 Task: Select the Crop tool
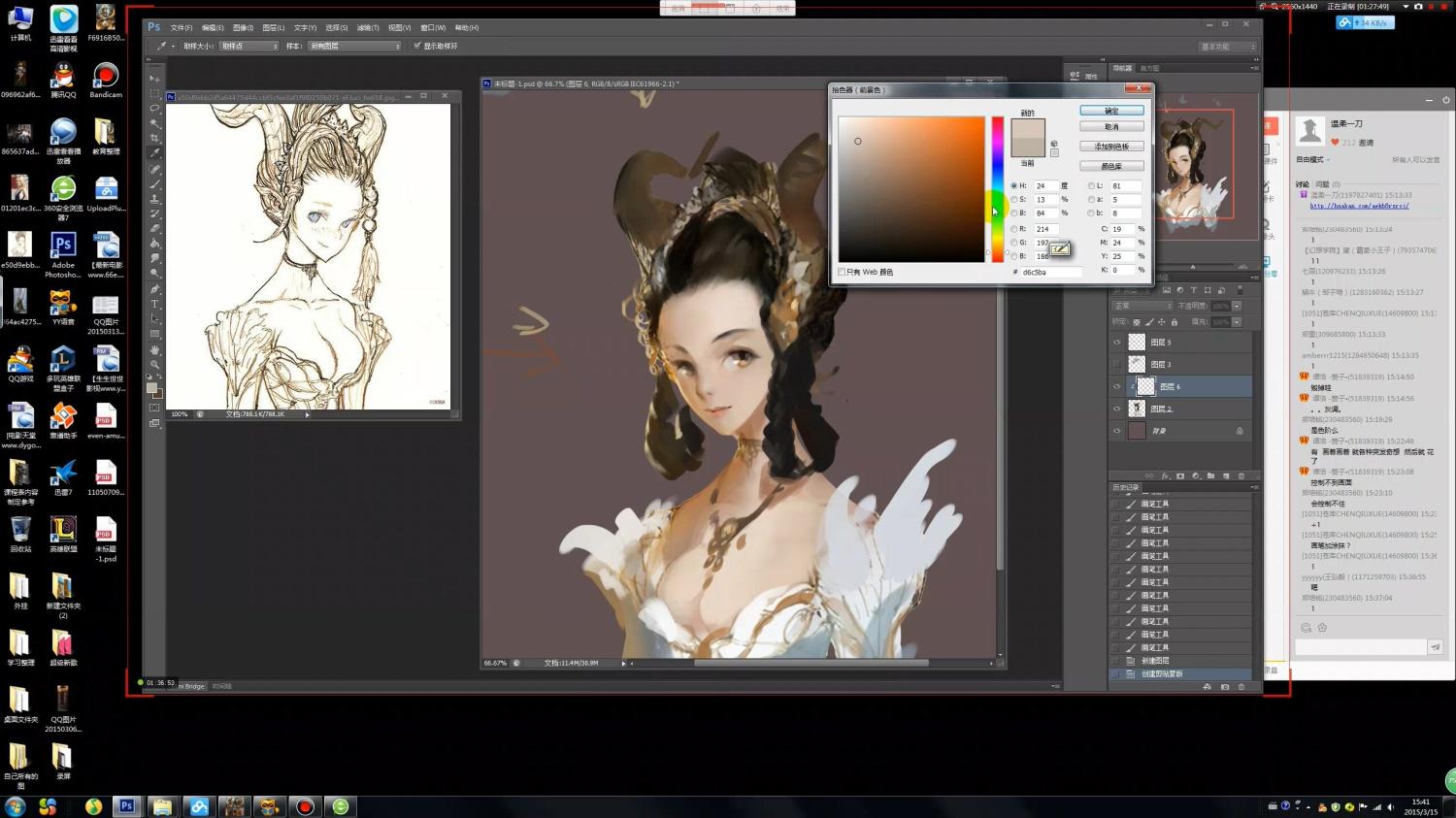point(154,138)
